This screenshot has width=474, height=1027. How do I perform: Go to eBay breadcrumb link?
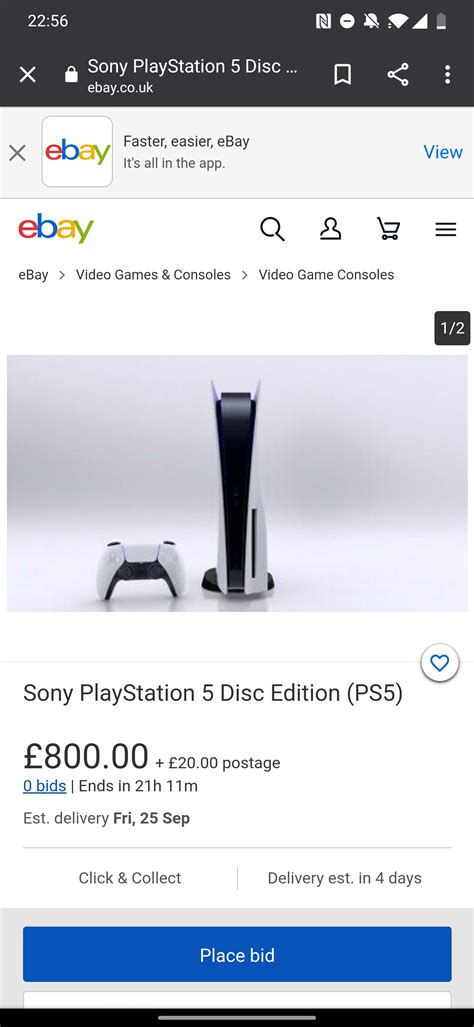coord(33,274)
